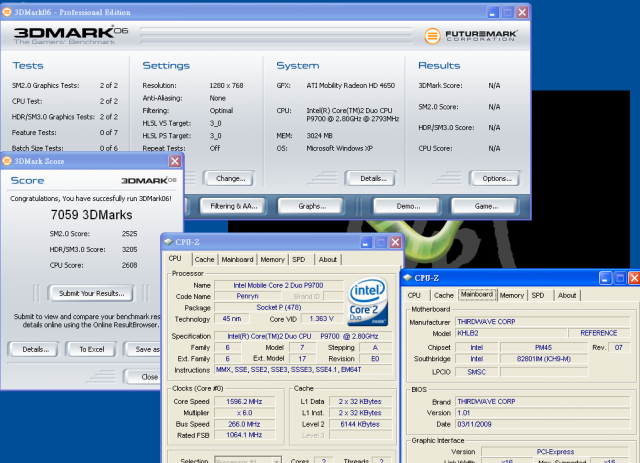The image size is (640, 463).
Task: Open the Mainboard tab in CPU-Z processor window
Action: pos(237,259)
